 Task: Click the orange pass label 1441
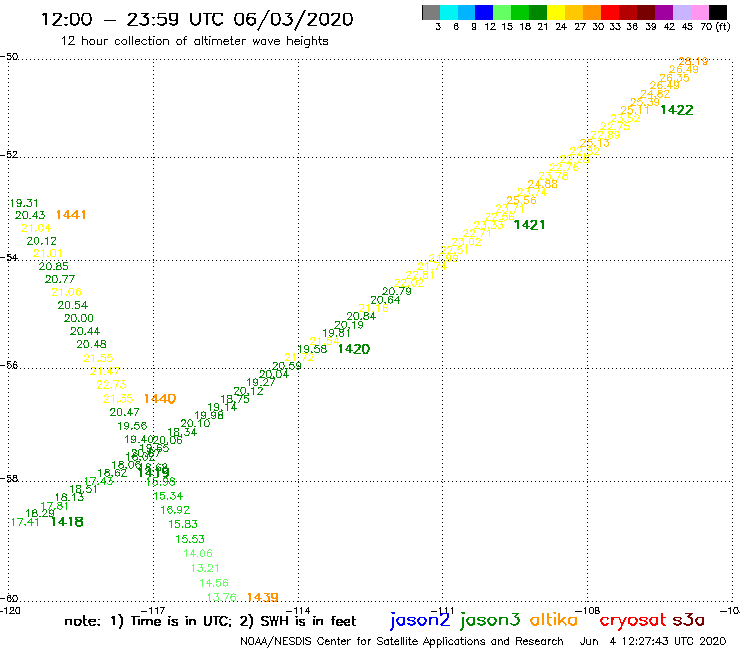(x=71, y=215)
